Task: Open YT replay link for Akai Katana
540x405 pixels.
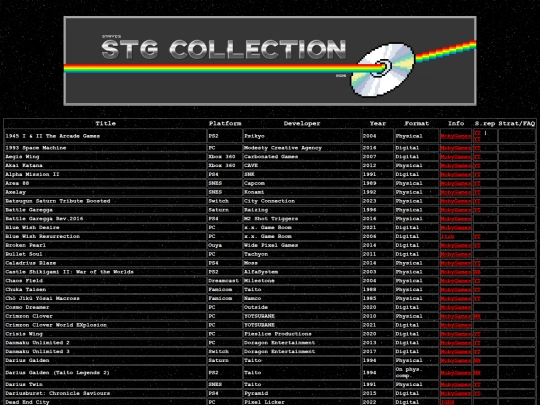Action: (477, 166)
